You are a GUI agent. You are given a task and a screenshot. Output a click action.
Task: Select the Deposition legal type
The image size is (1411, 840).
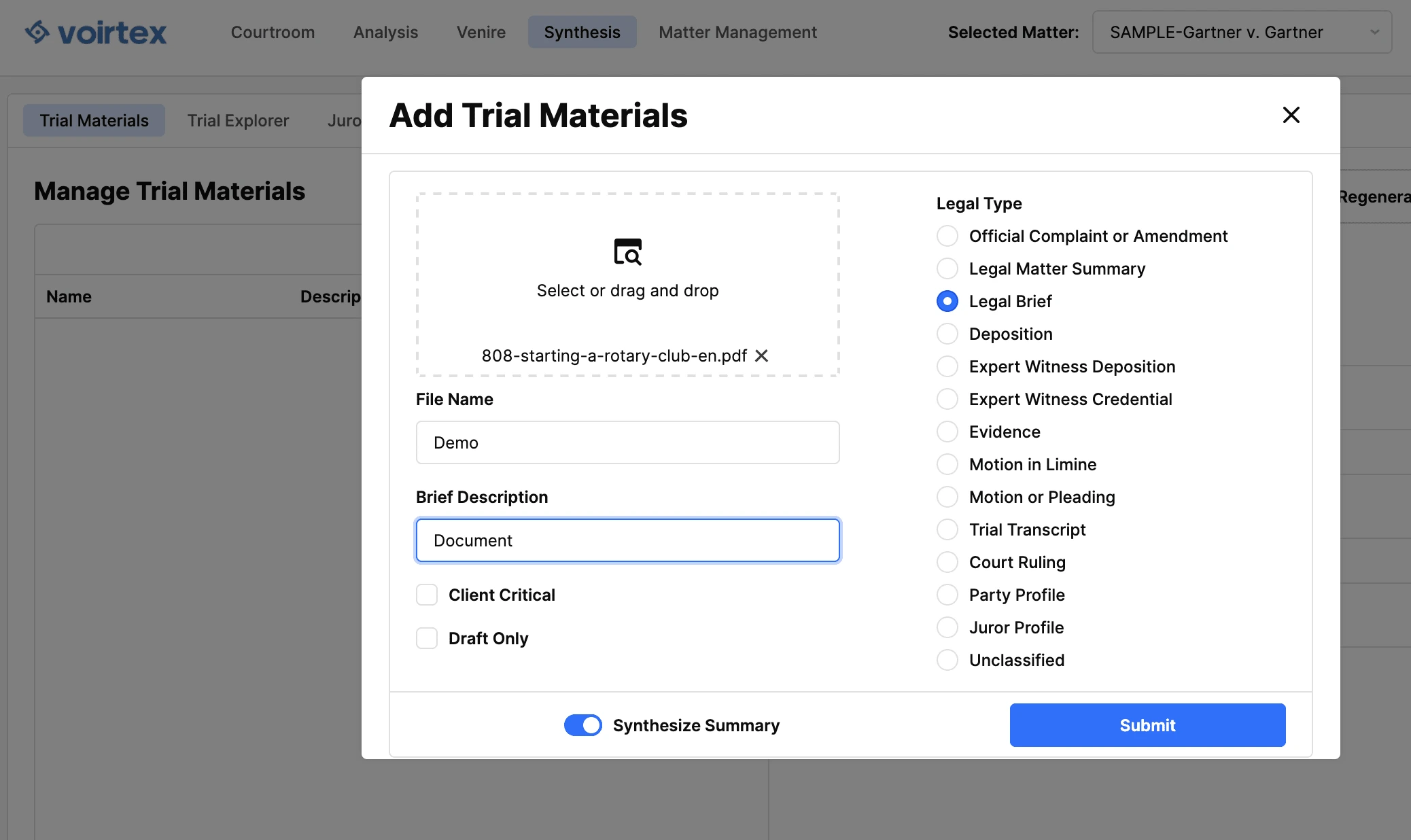coord(947,334)
